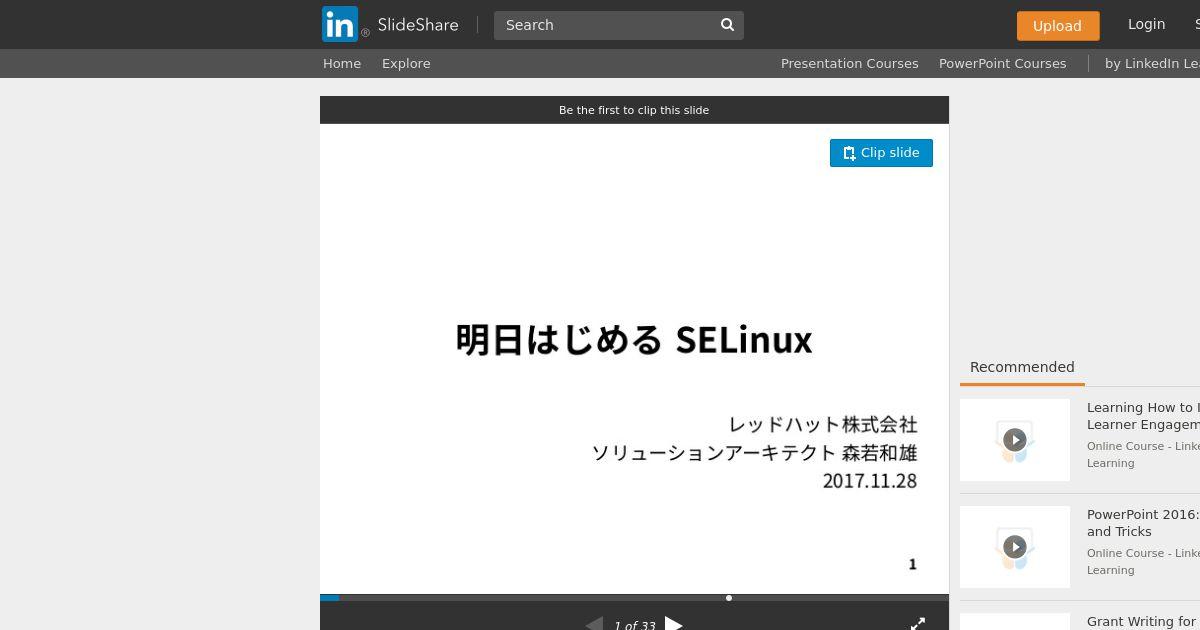Go to previous slide arrow
Viewport: 1200px width, 630px height.
coord(594,624)
